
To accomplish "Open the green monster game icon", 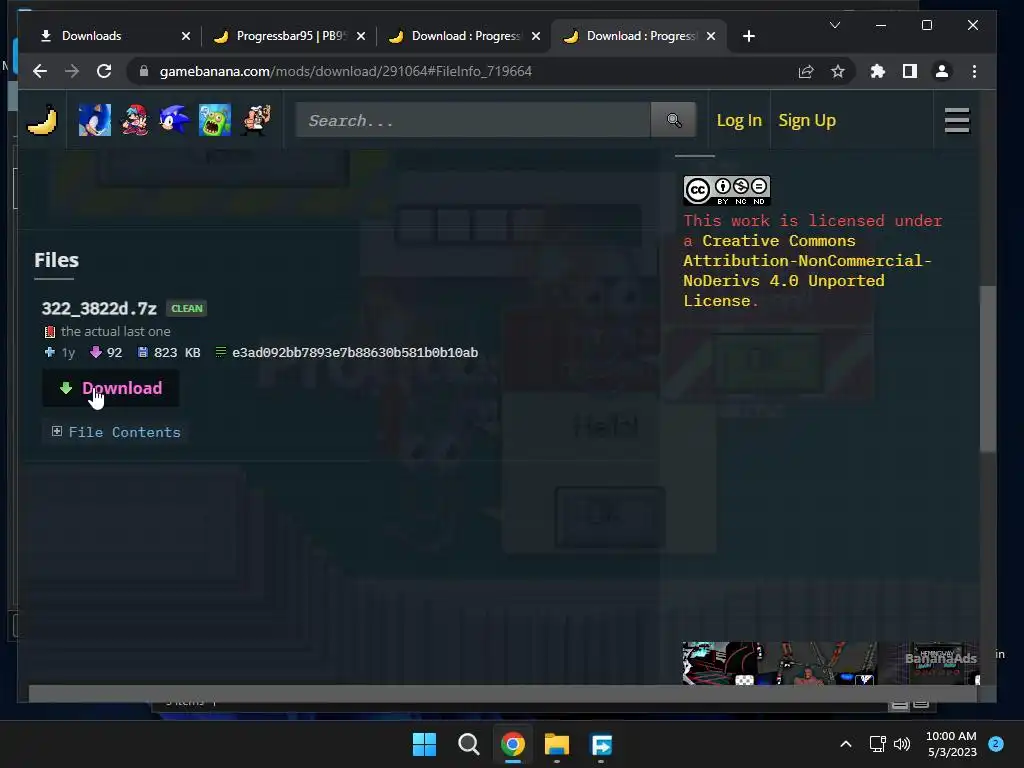I will [215, 120].
